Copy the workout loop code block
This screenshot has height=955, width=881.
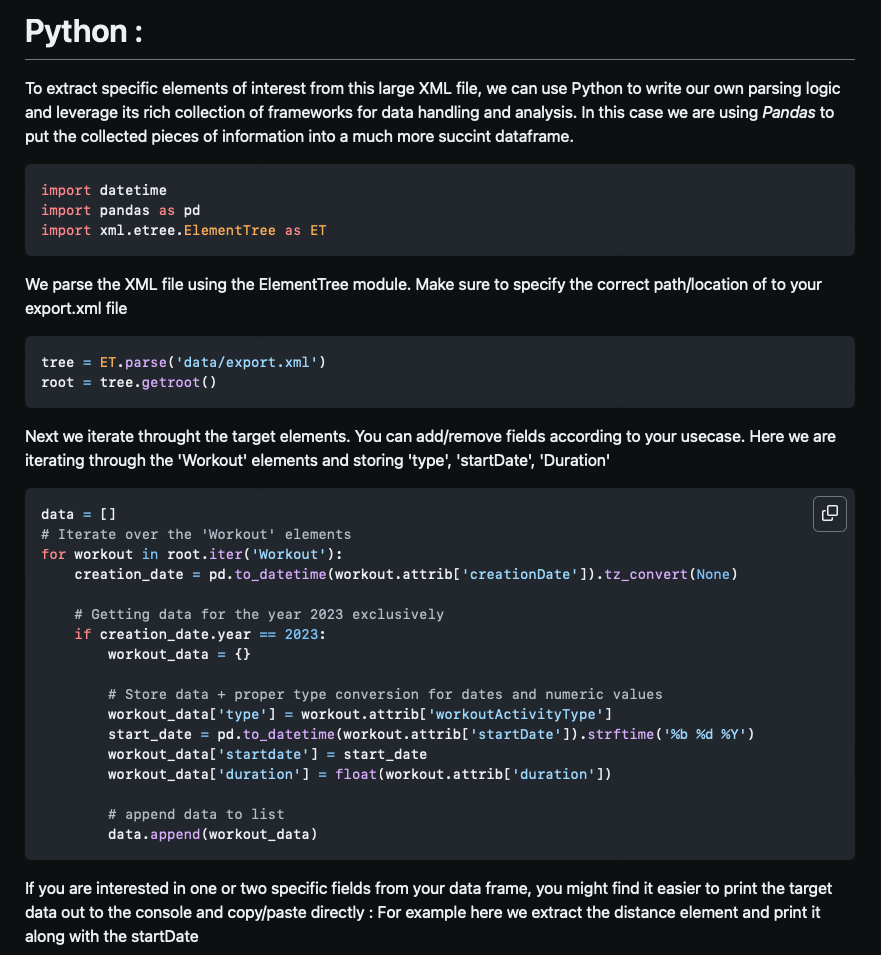(829, 513)
